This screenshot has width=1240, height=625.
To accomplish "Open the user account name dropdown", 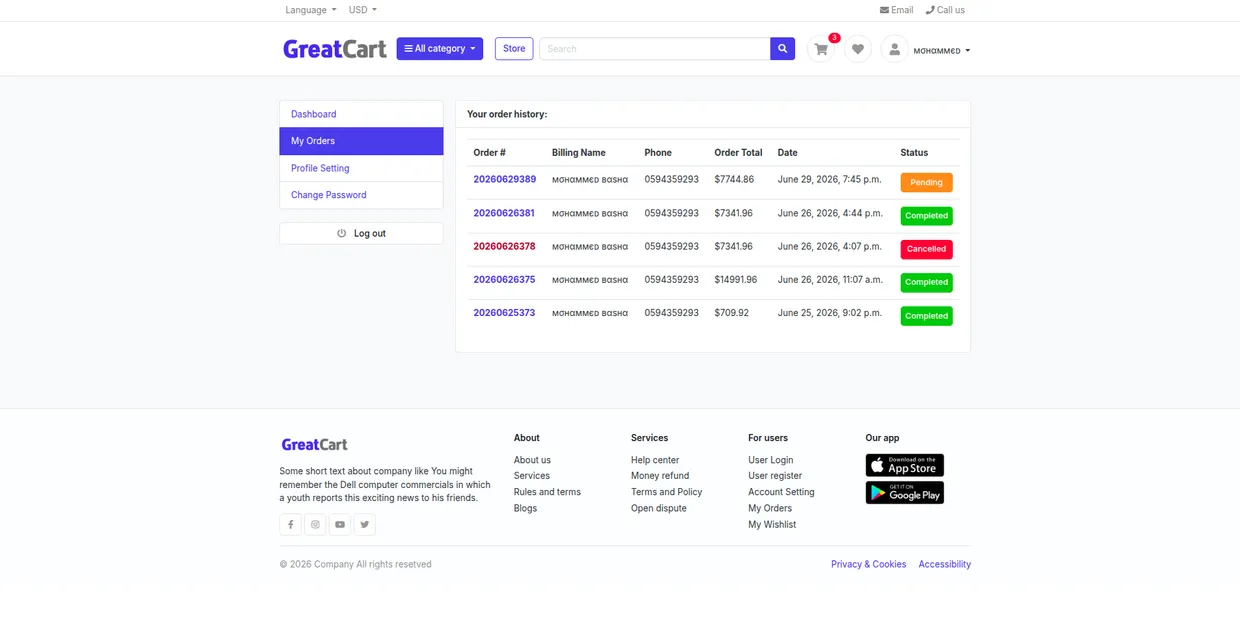I will pyautogui.click(x=942, y=50).
